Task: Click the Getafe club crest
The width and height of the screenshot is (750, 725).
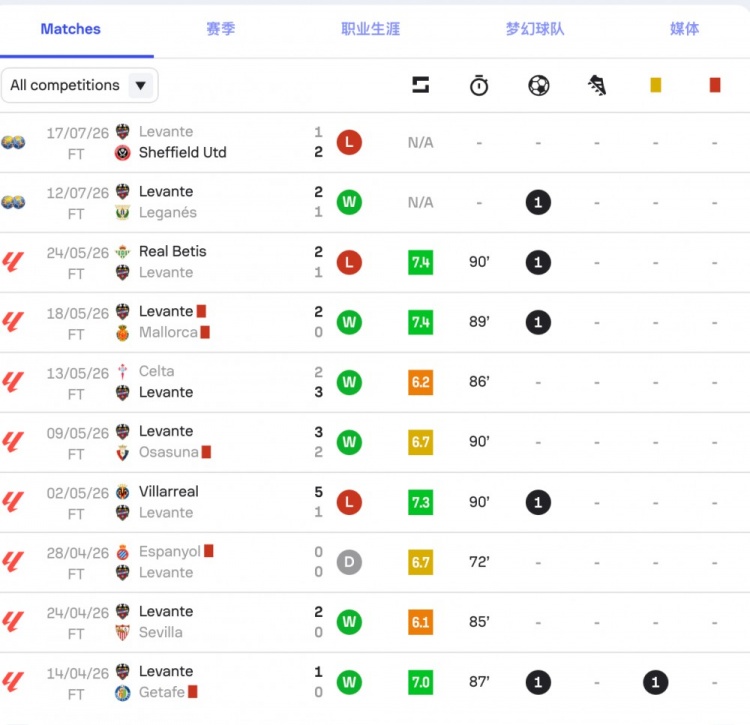Action: click(x=122, y=692)
